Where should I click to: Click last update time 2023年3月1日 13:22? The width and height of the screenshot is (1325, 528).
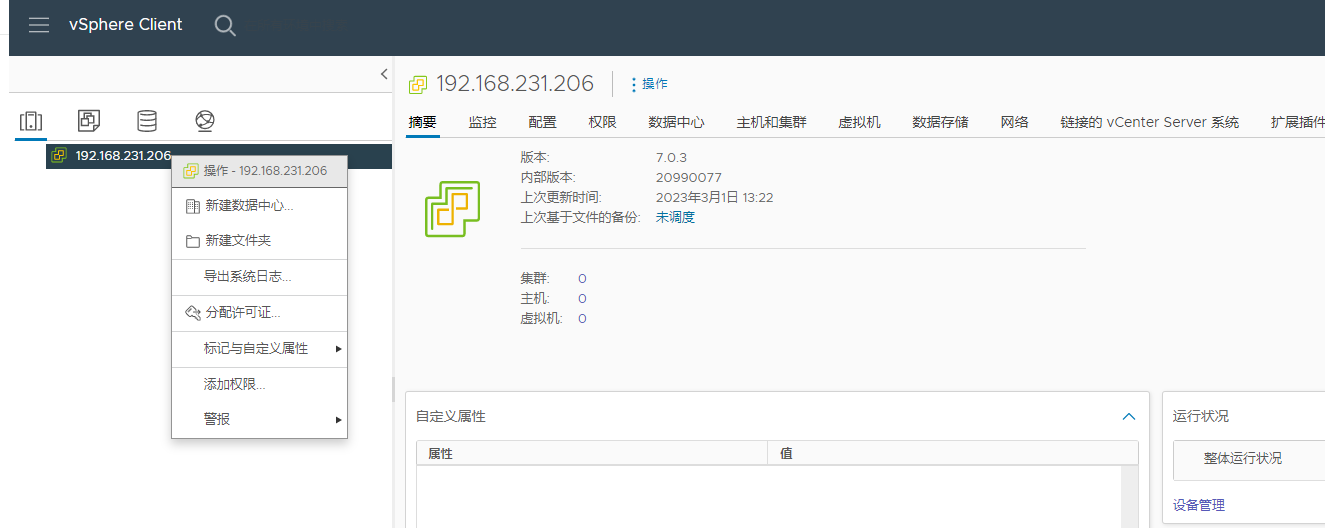coord(715,197)
